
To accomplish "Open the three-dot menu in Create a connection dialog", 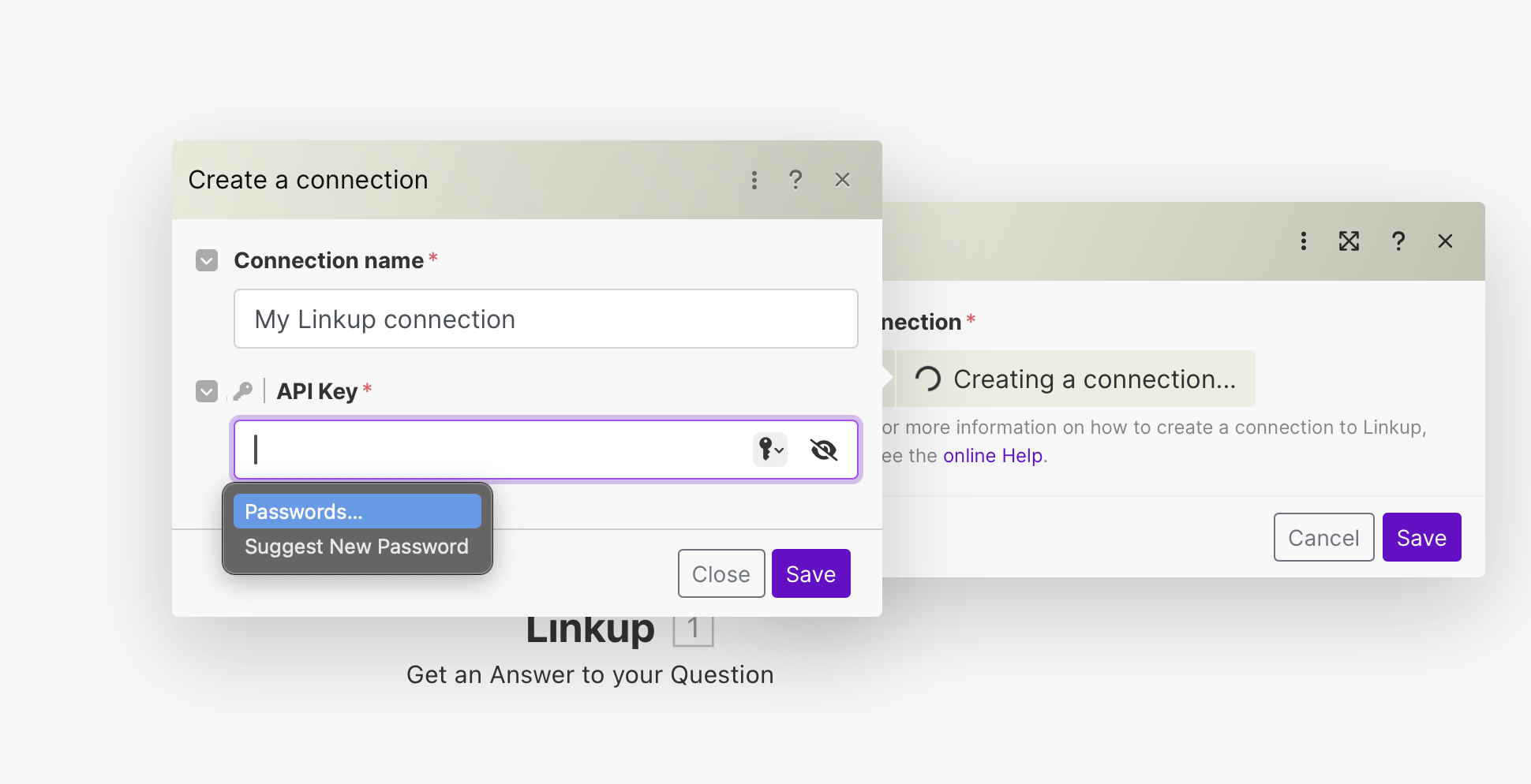I will click(754, 181).
